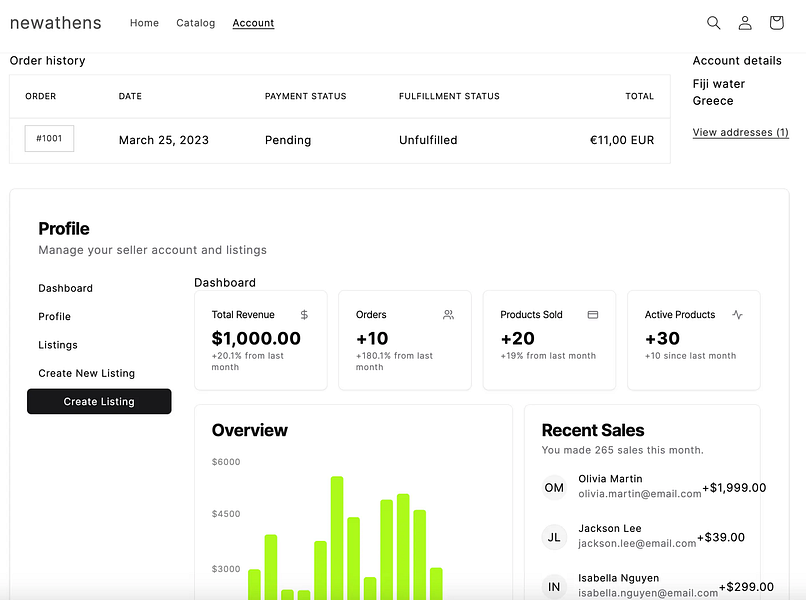
Task: Click the JL avatar for Jackson Lee
Action: 554,537
